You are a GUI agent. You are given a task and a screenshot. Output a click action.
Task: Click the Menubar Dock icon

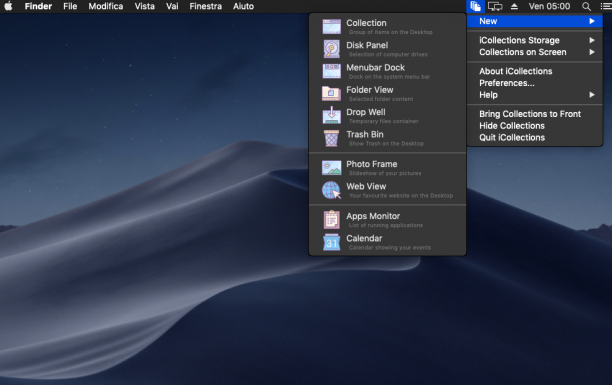tap(331, 71)
